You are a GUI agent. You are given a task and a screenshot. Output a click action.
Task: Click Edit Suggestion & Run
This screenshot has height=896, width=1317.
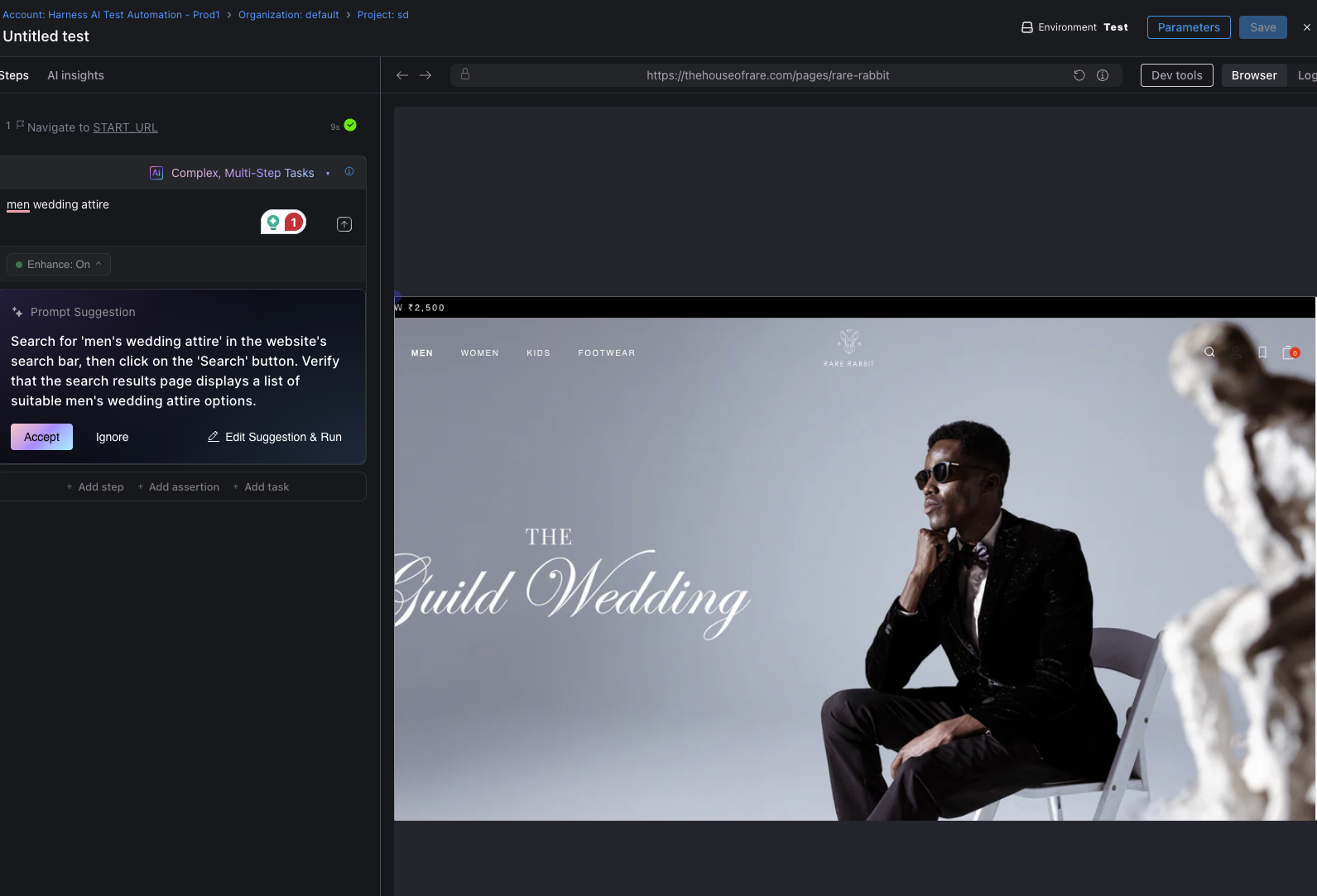click(x=274, y=437)
